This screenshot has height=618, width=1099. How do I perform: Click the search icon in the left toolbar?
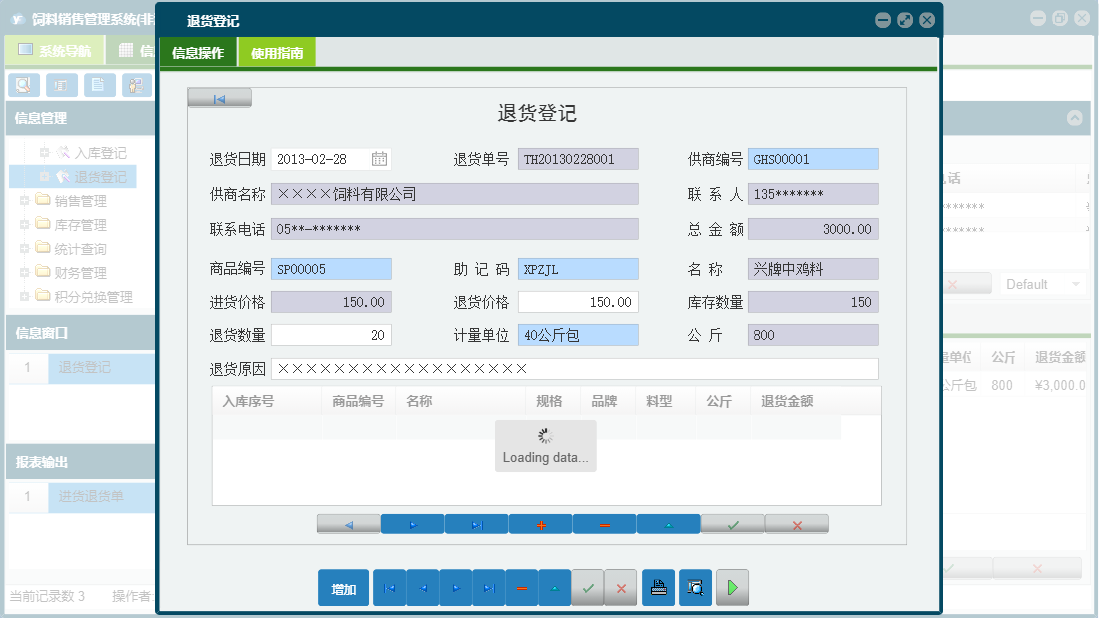[22, 85]
